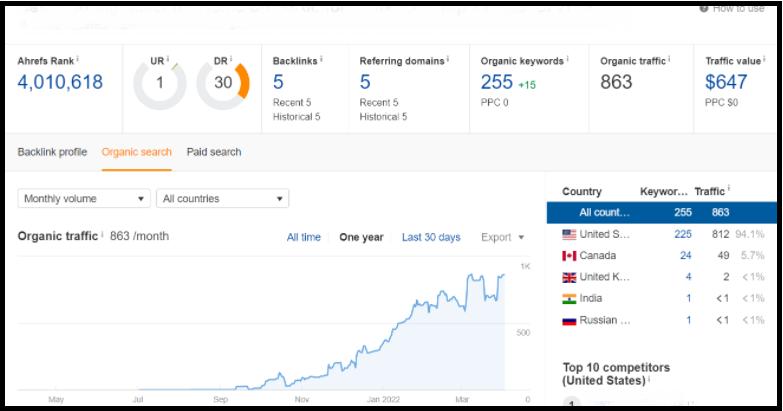Click United States keyword count 225
The image size is (783, 411).
[683, 234]
